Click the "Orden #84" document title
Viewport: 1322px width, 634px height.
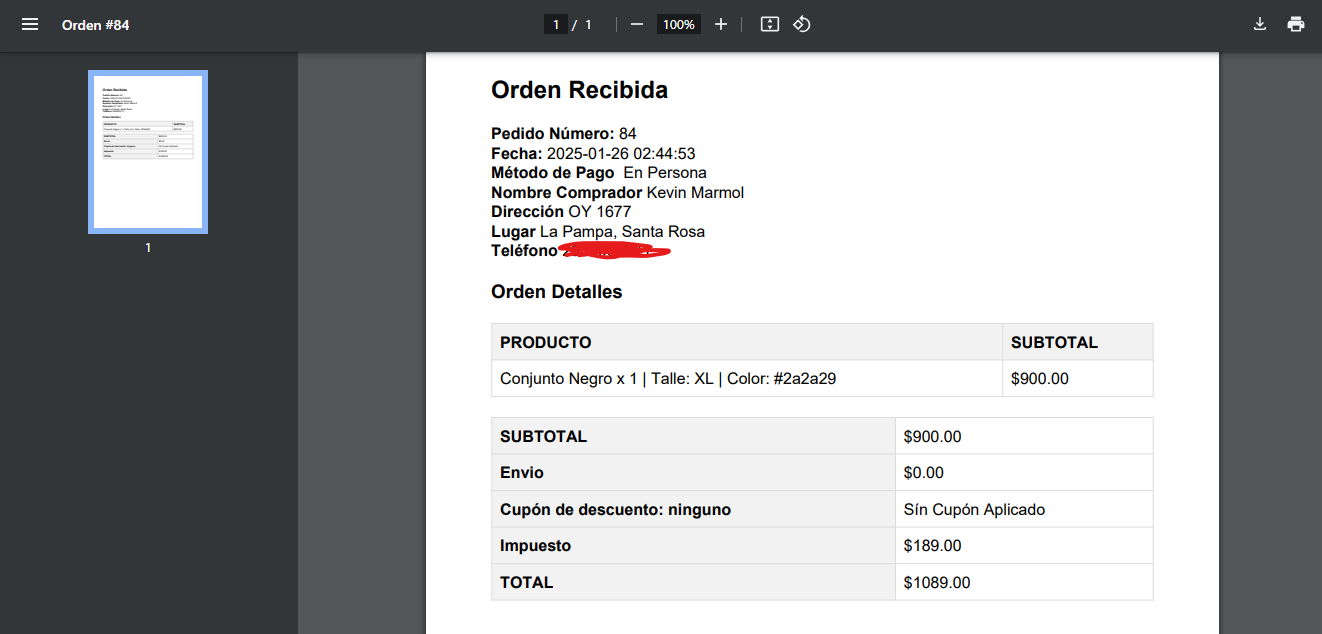(x=95, y=24)
